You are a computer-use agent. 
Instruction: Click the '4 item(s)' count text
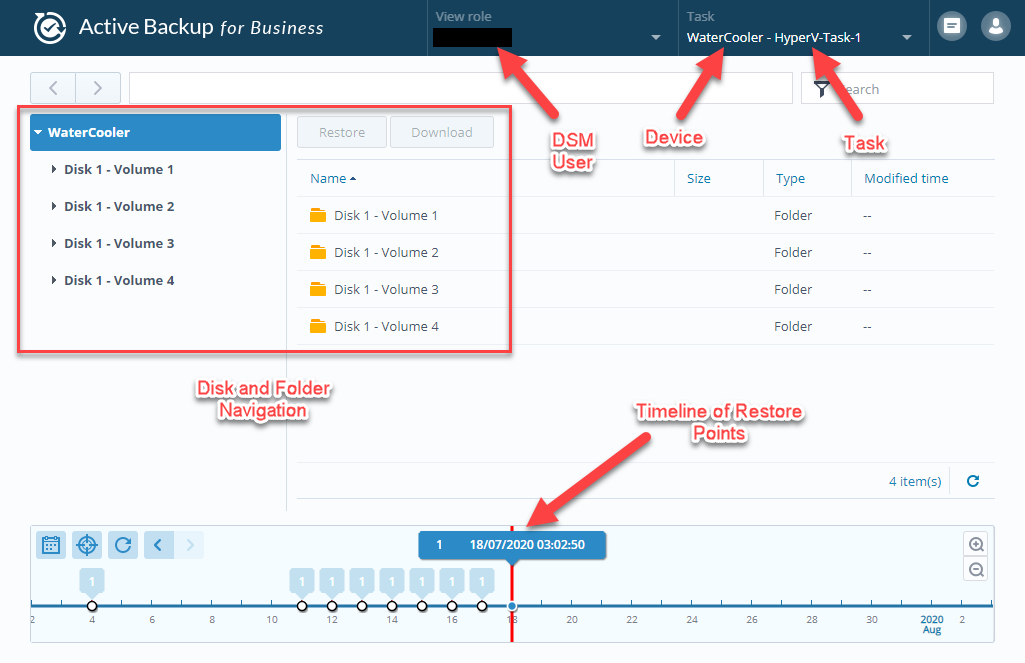tap(915, 481)
